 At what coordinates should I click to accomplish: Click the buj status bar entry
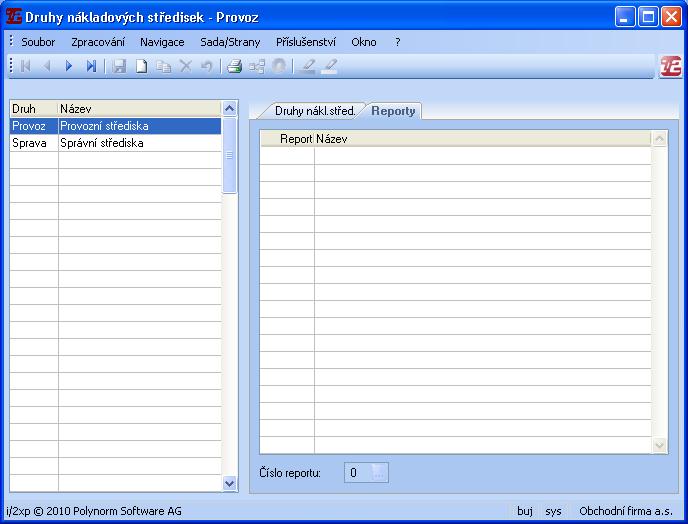525,511
